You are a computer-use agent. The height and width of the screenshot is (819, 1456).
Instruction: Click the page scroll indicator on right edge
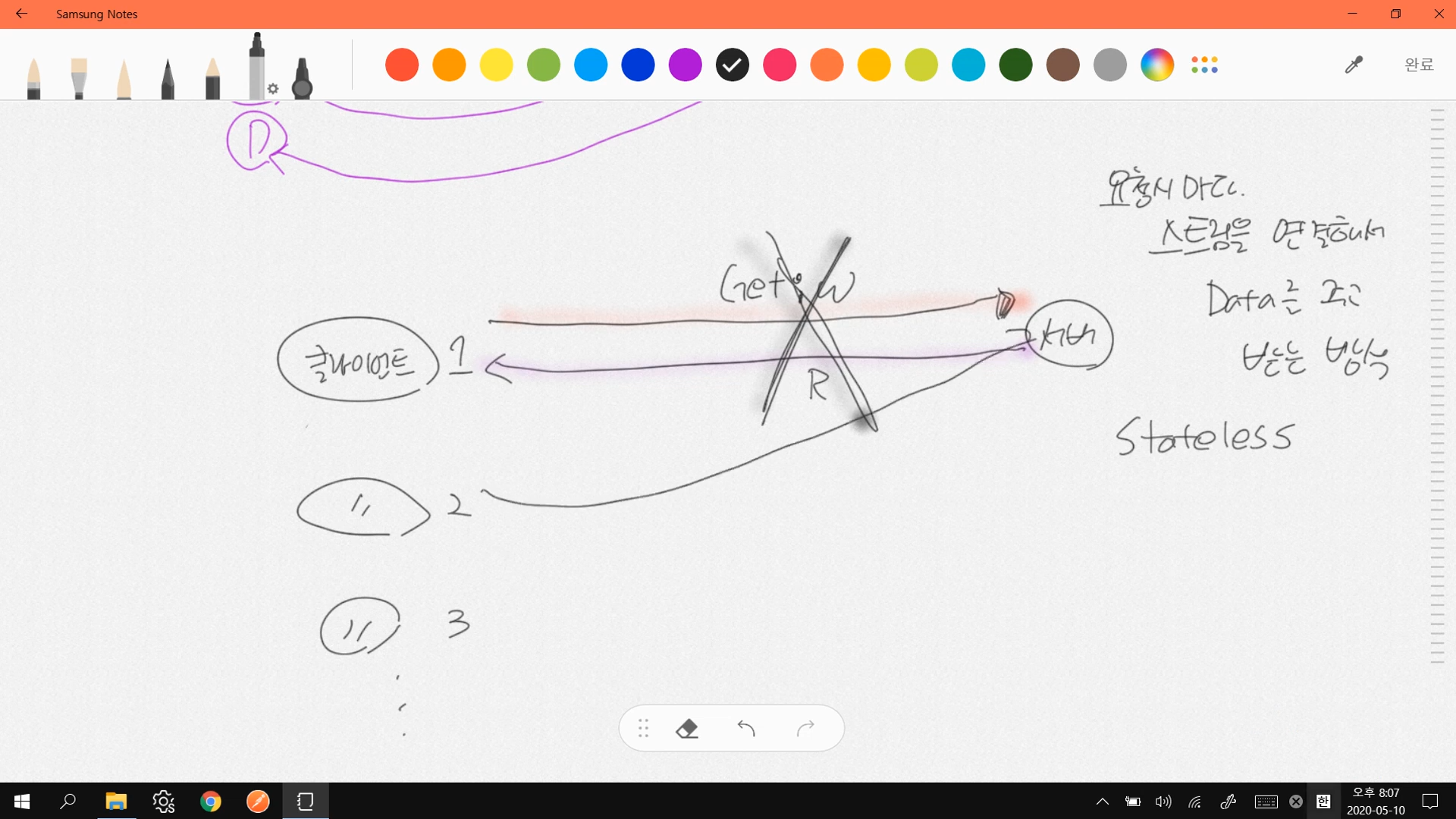point(1437,387)
